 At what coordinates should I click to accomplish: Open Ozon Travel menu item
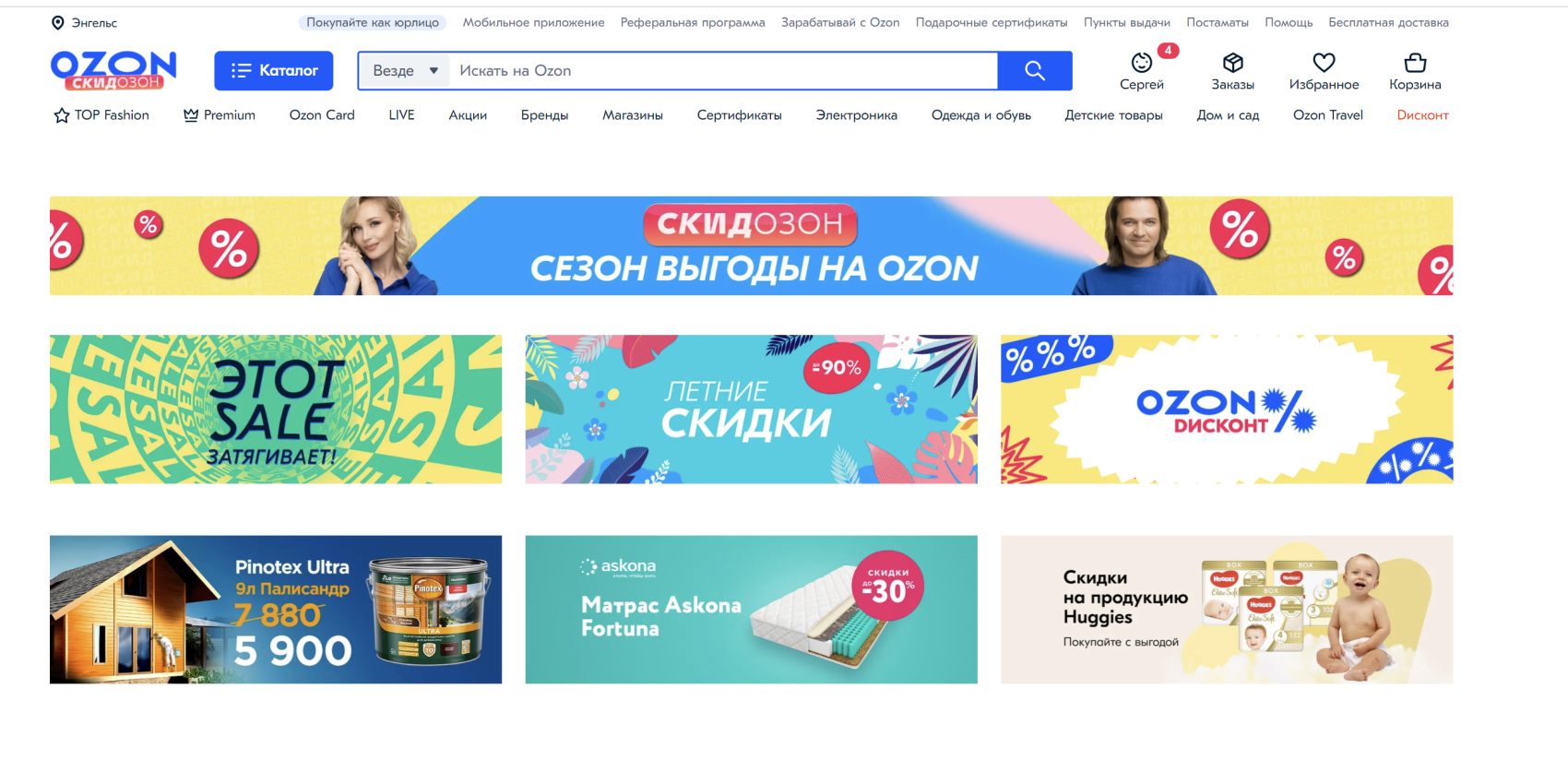click(1327, 115)
